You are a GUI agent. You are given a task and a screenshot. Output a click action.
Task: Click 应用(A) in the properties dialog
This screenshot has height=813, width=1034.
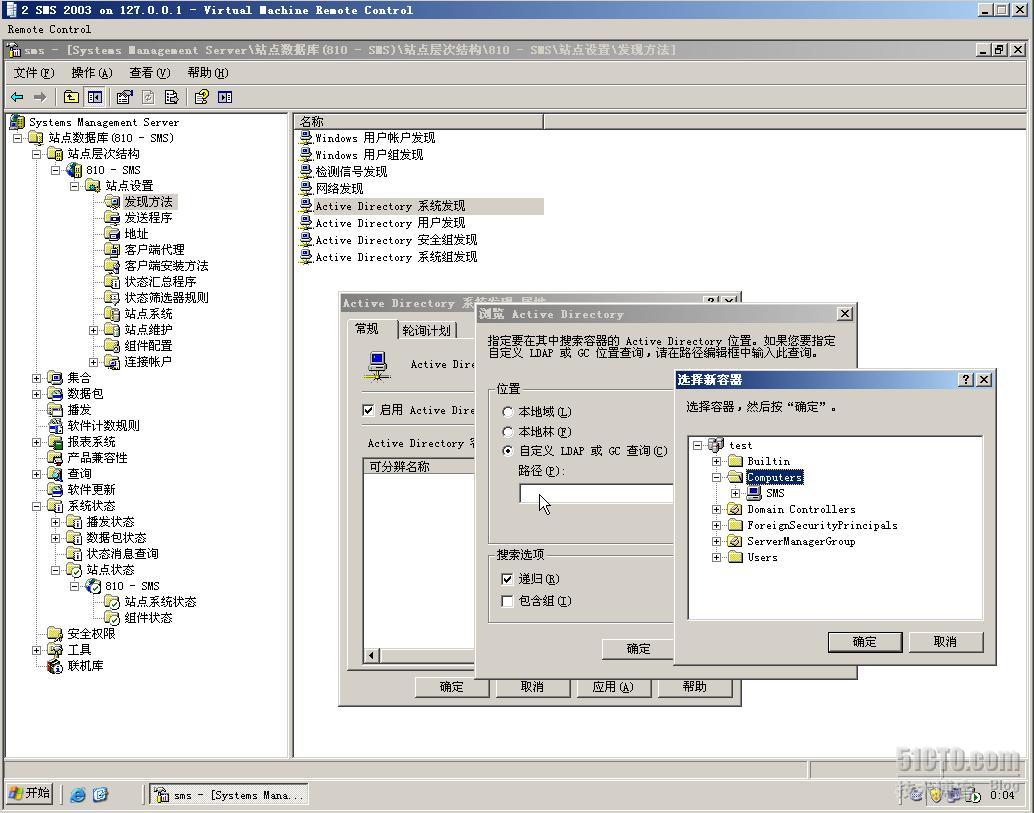(613, 687)
